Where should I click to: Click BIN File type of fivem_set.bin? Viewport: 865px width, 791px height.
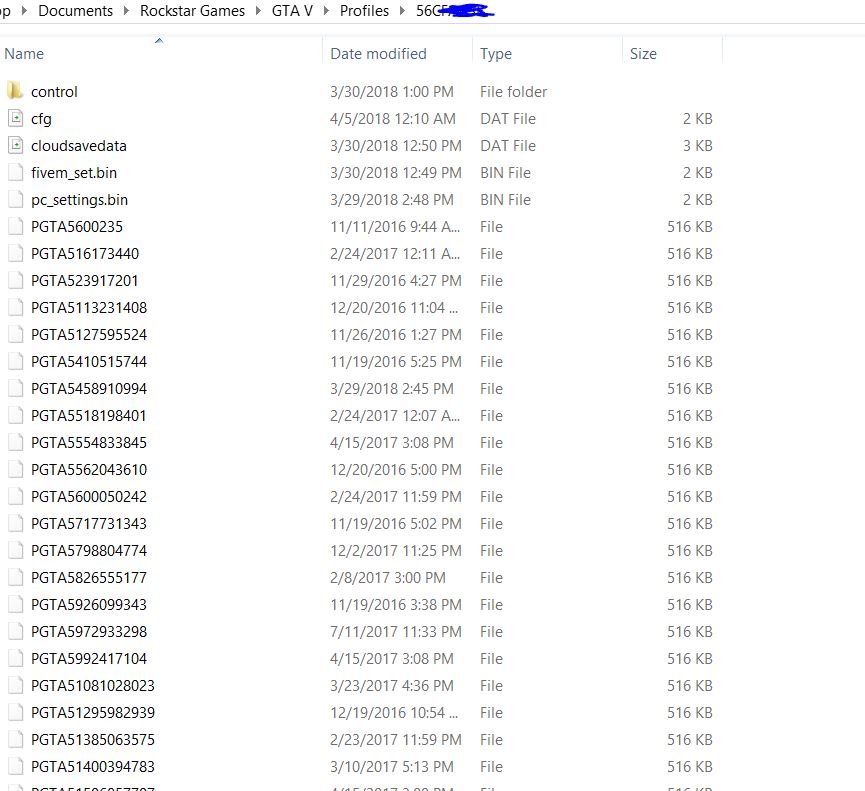[x=505, y=173]
